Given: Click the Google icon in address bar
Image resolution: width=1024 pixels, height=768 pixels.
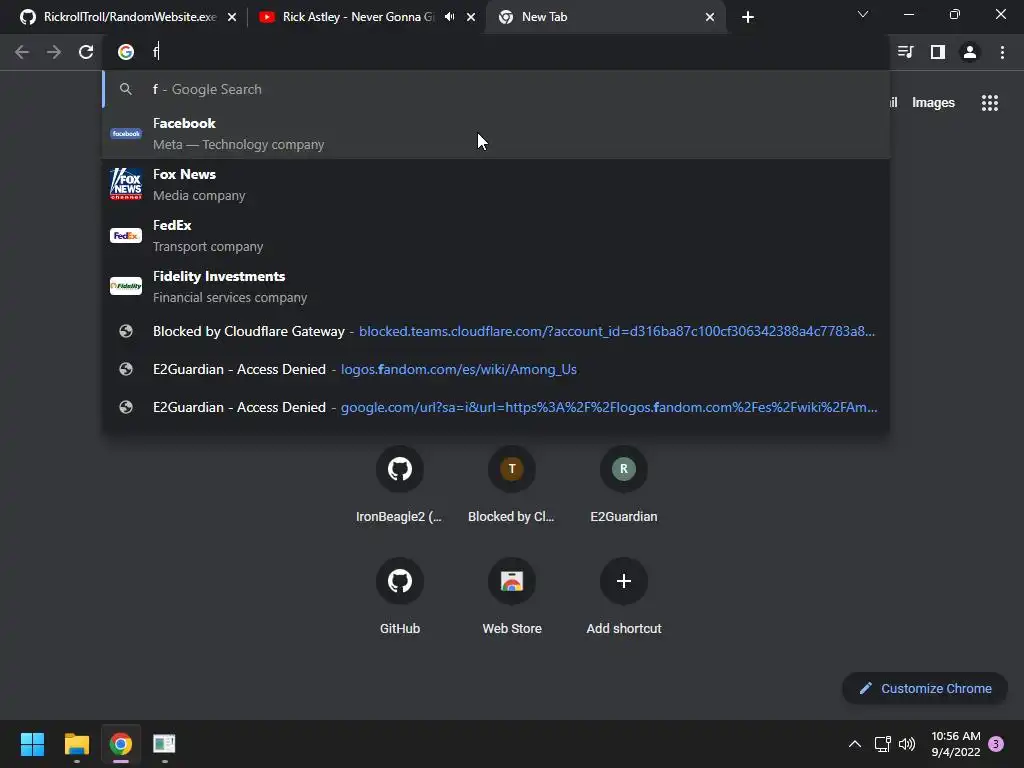Looking at the screenshot, I should [x=125, y=52].
